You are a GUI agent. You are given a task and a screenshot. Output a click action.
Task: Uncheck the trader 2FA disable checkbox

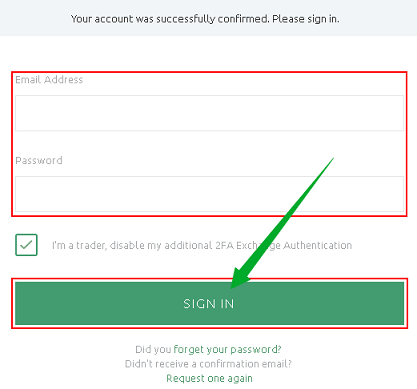(x=26, y=245)
